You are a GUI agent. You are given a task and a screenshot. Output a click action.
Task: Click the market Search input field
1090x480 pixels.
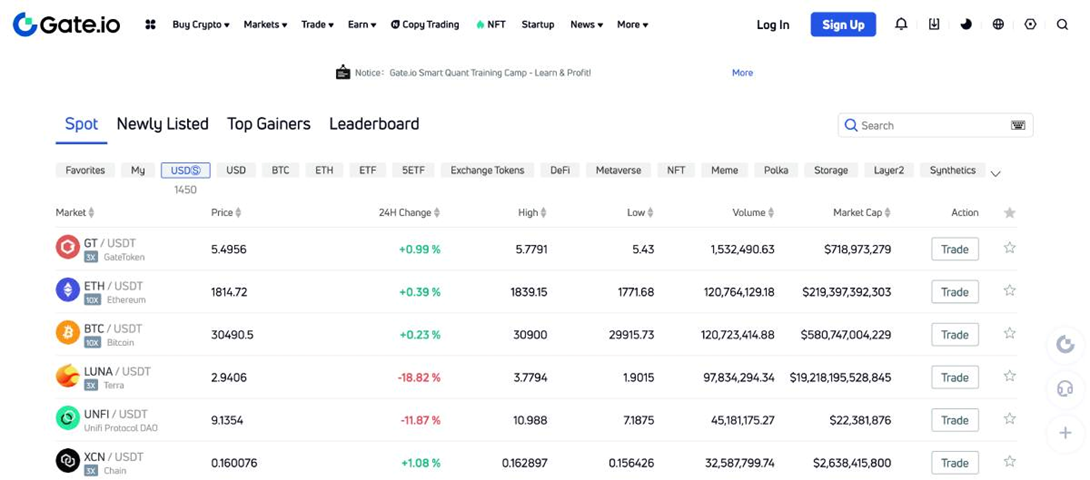pyautogui.click(x=936, y=125)
